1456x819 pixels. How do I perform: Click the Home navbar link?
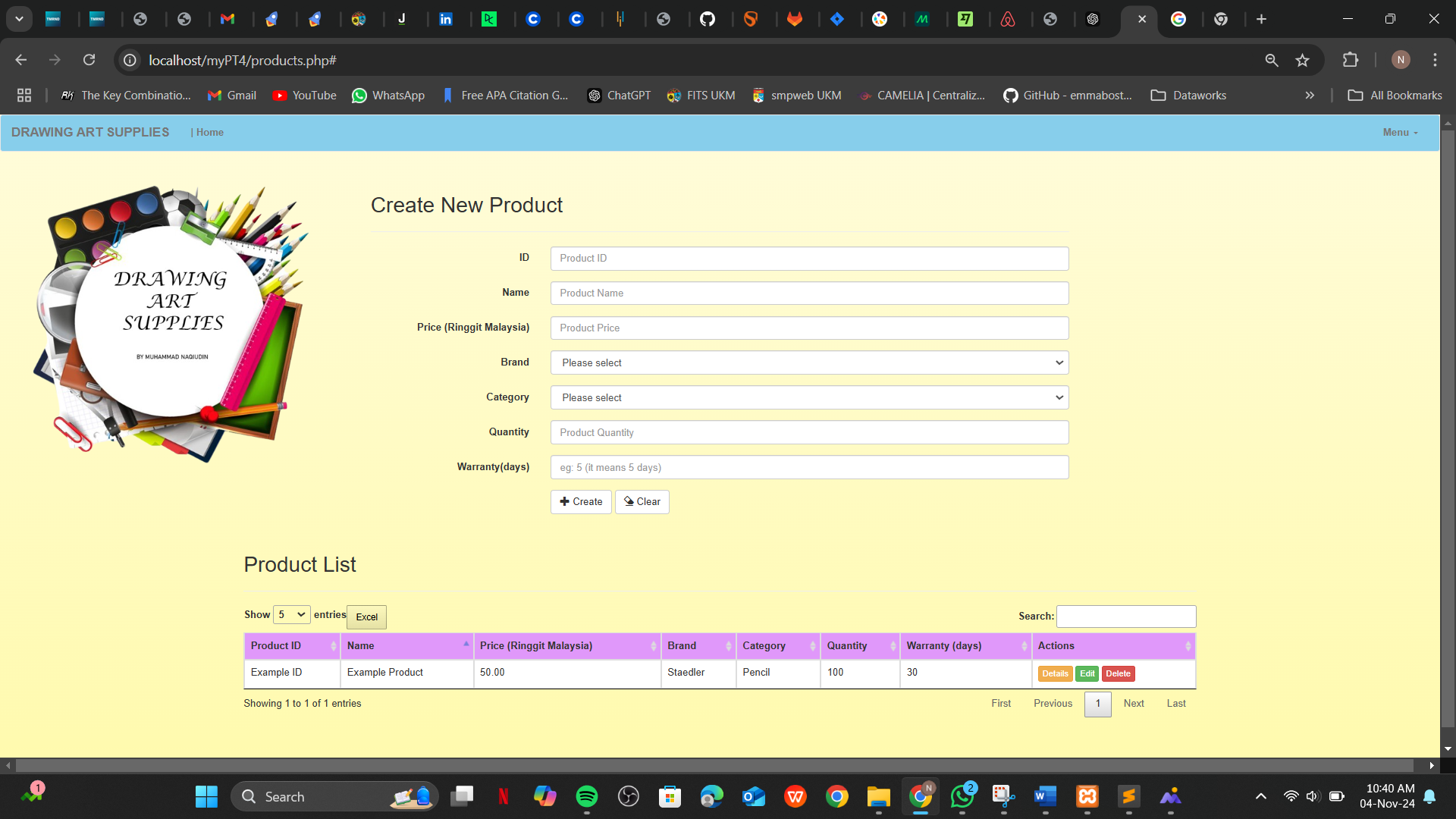209,132
